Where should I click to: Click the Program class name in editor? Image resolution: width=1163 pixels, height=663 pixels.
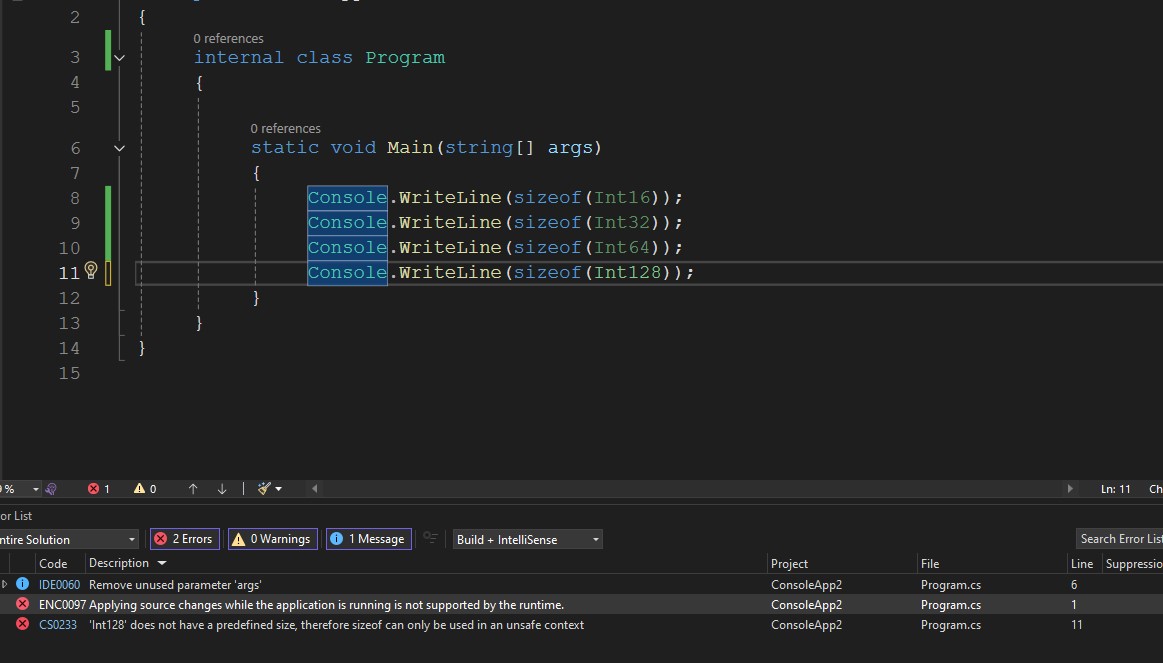click(405, 58)
